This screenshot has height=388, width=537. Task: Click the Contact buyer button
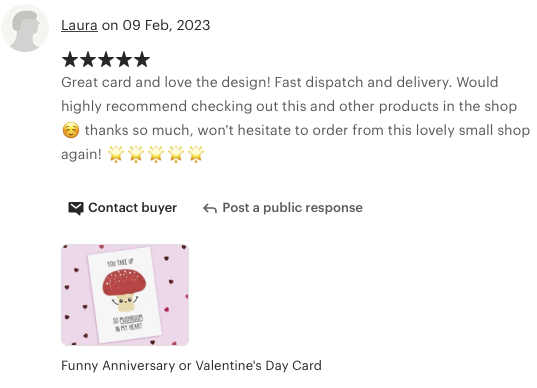[122, 208]
